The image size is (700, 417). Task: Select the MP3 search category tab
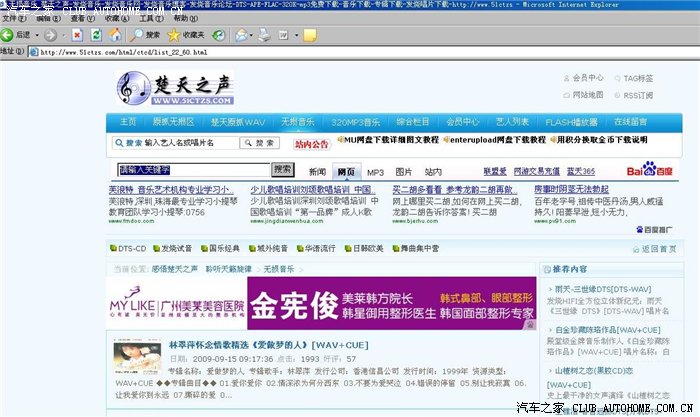click(x=374, y=172)
